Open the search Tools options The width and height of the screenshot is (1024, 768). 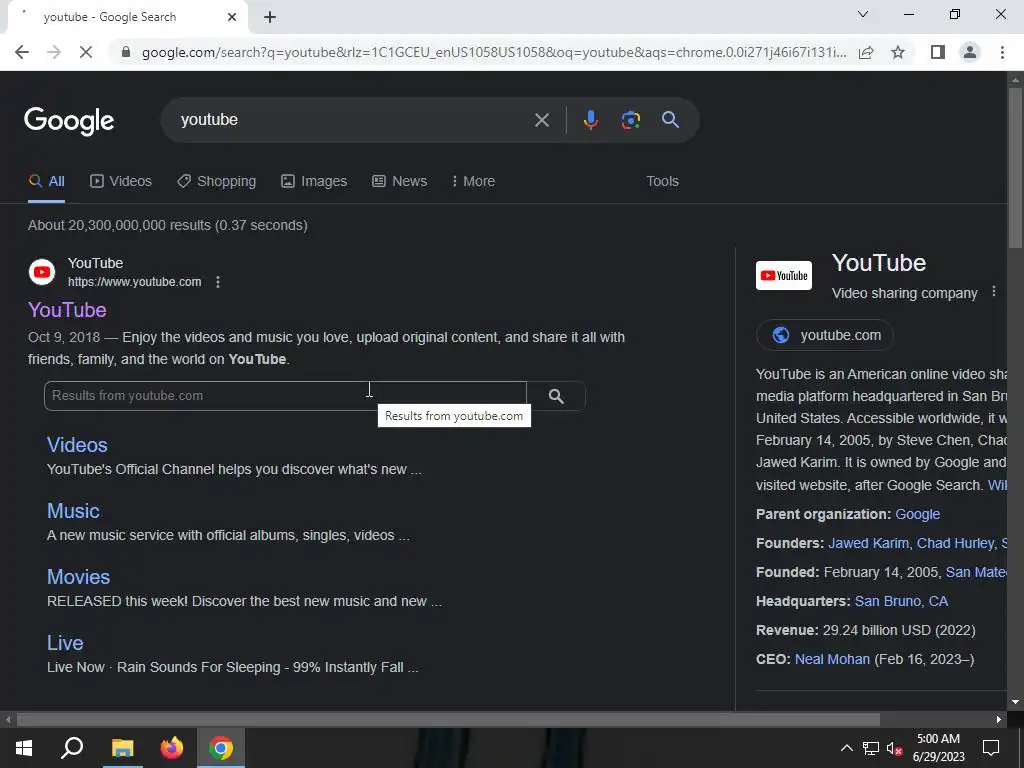(x=662, y=182)
